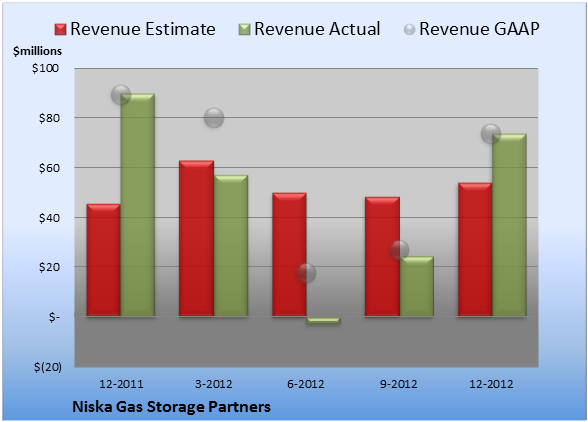Select the red estimate bar for 12-2011

pyautogui.click(x=104, y=260)
